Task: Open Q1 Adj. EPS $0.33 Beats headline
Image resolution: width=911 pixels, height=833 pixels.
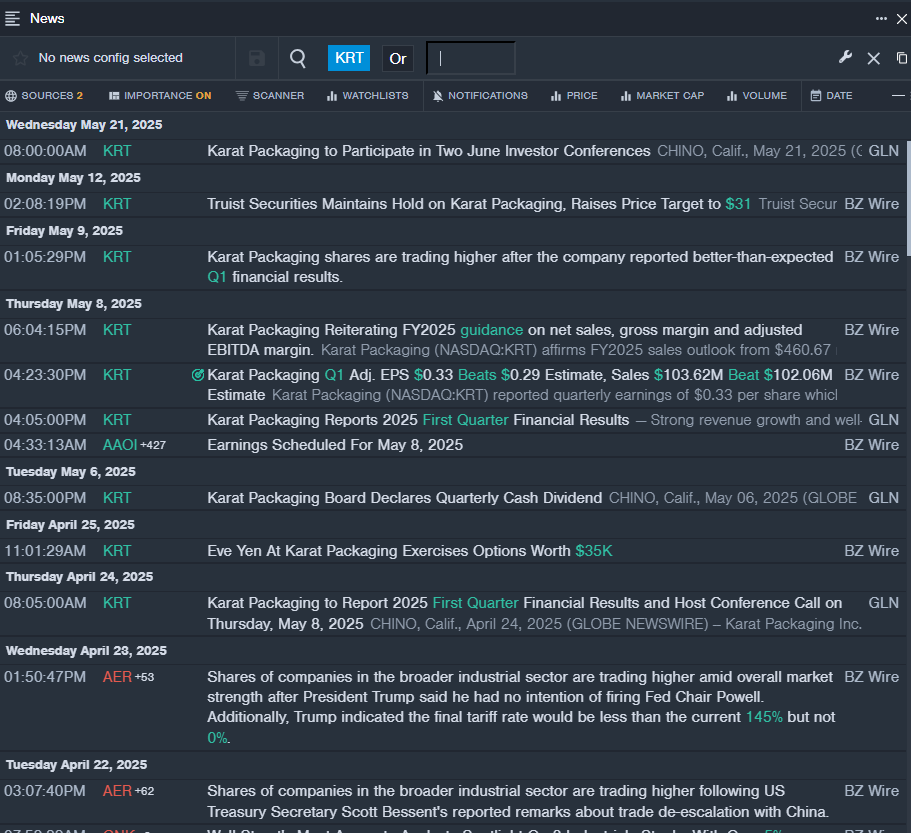Action: tap(520, 385)
